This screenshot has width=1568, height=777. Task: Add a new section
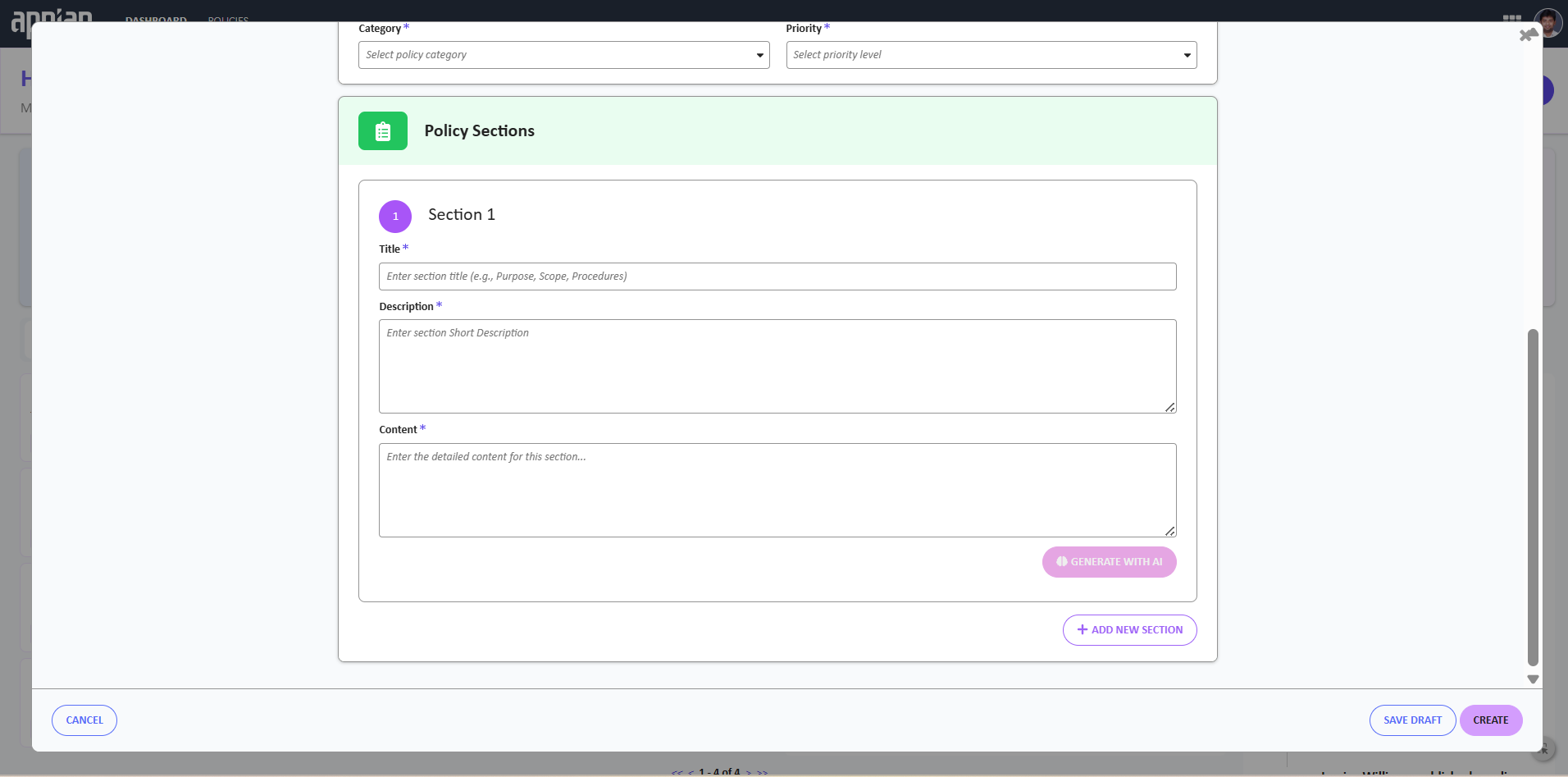1129,630
